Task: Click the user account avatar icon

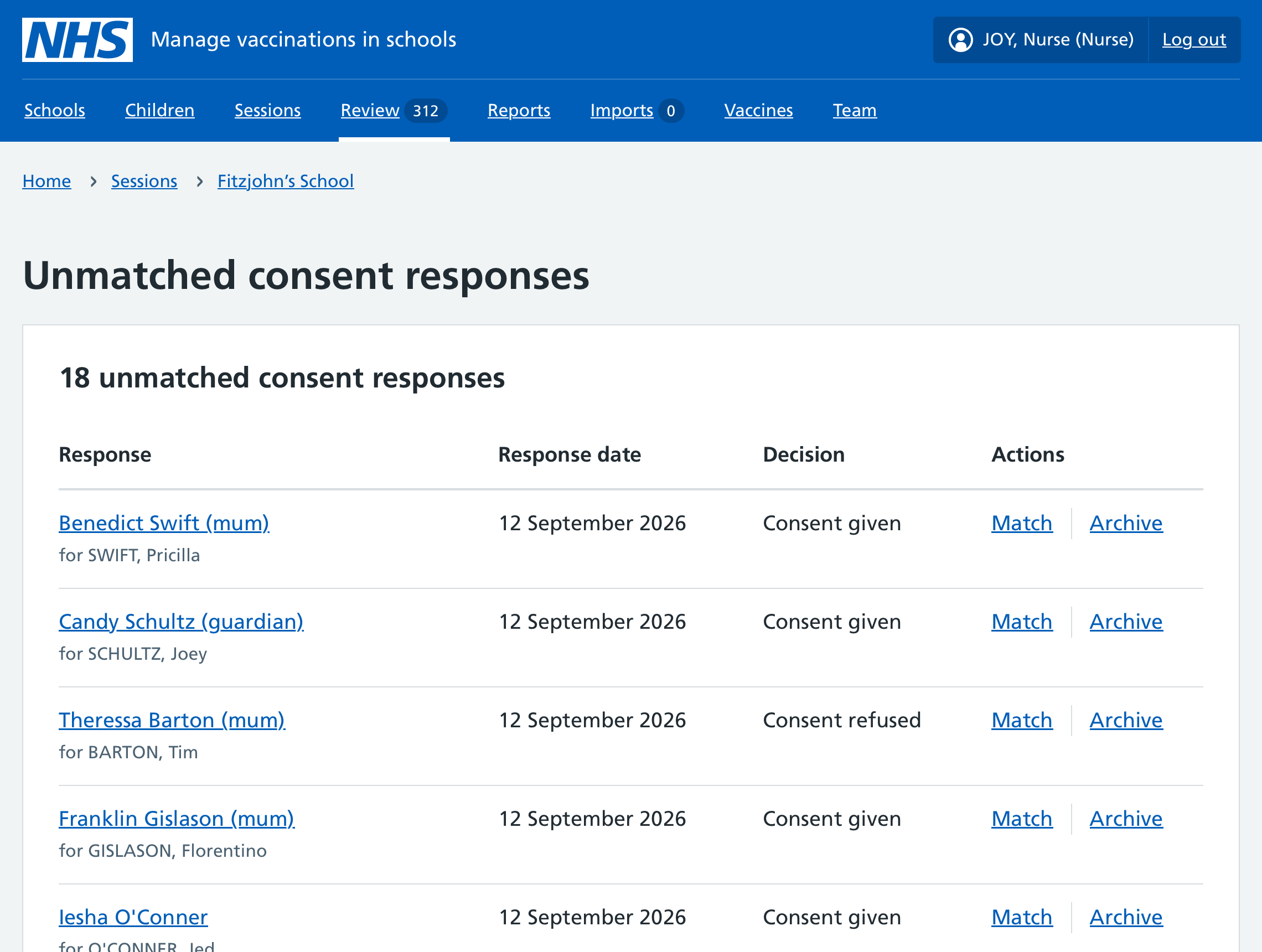Action: click(x=961, y=40)
